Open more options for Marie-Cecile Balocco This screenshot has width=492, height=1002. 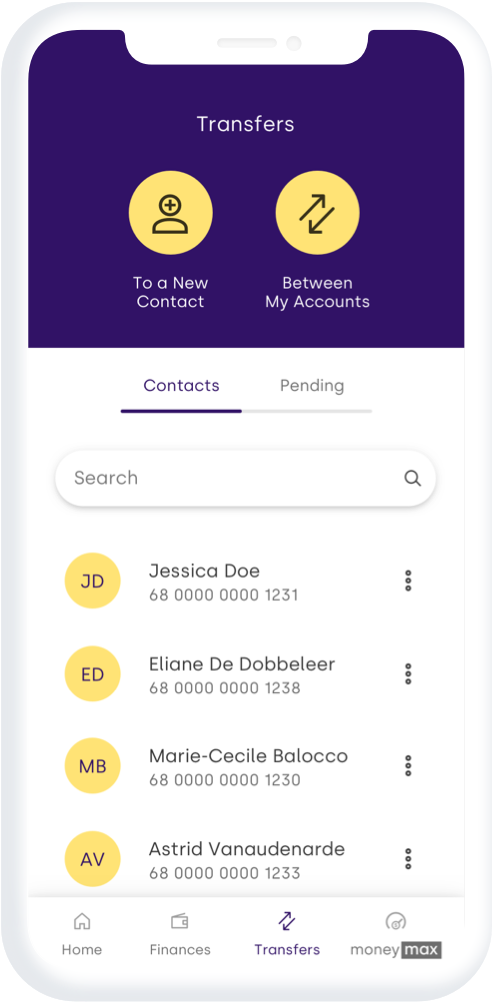(x=408, y=766)
